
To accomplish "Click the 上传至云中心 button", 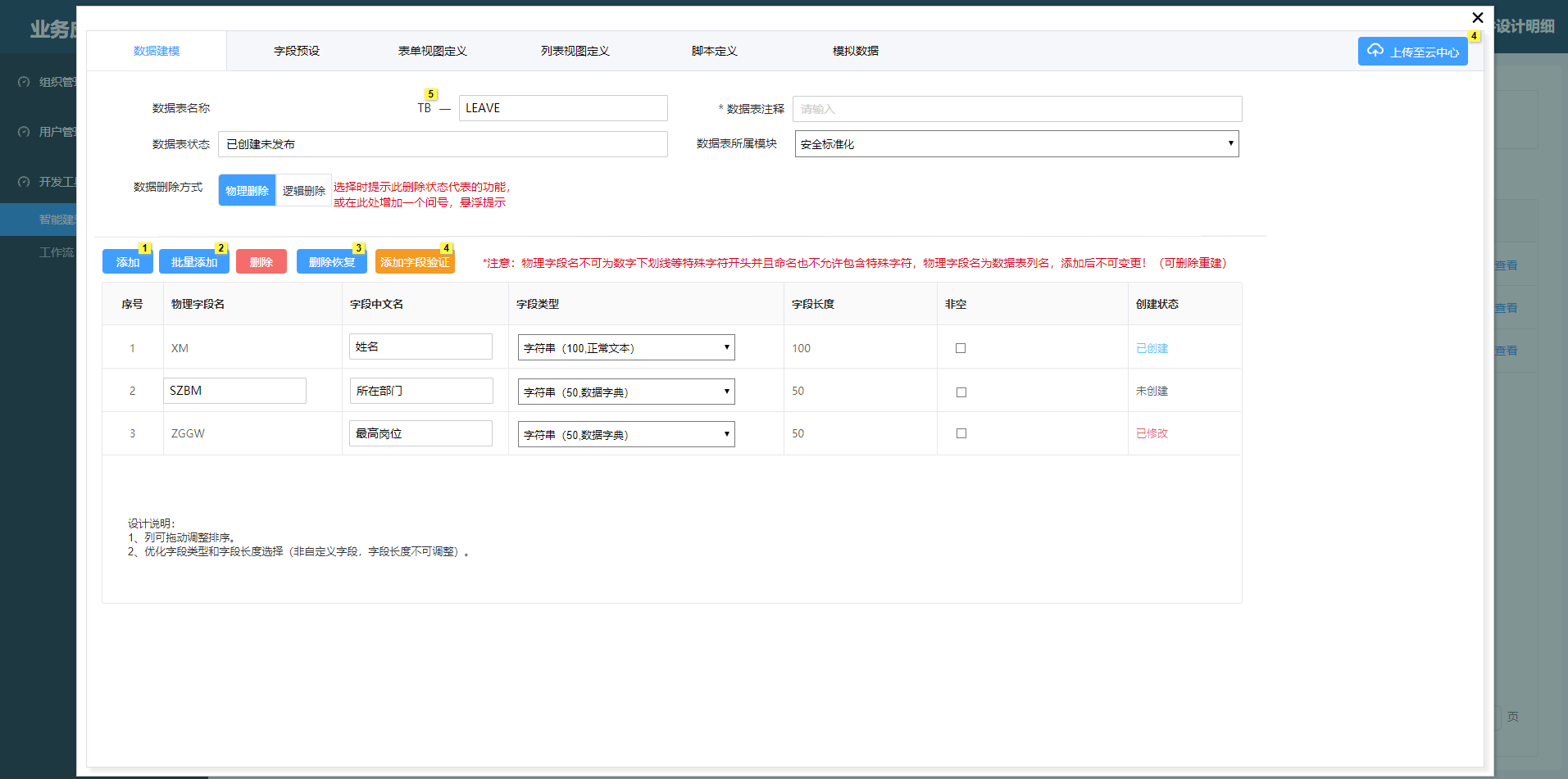I will pos(1412,51).
